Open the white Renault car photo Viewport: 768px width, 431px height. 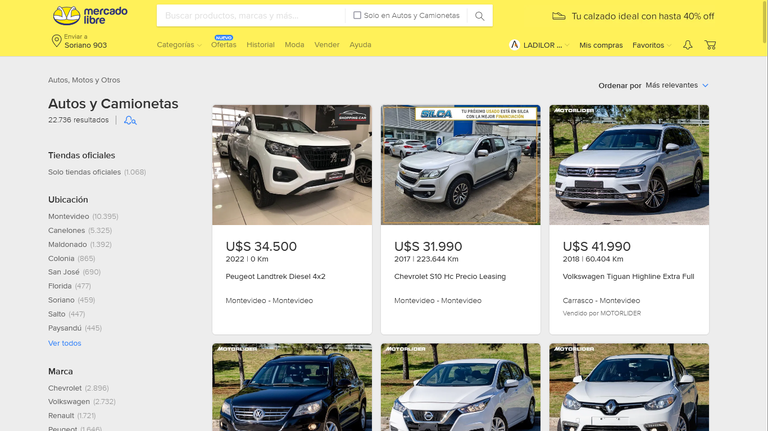tap(629, 387)
